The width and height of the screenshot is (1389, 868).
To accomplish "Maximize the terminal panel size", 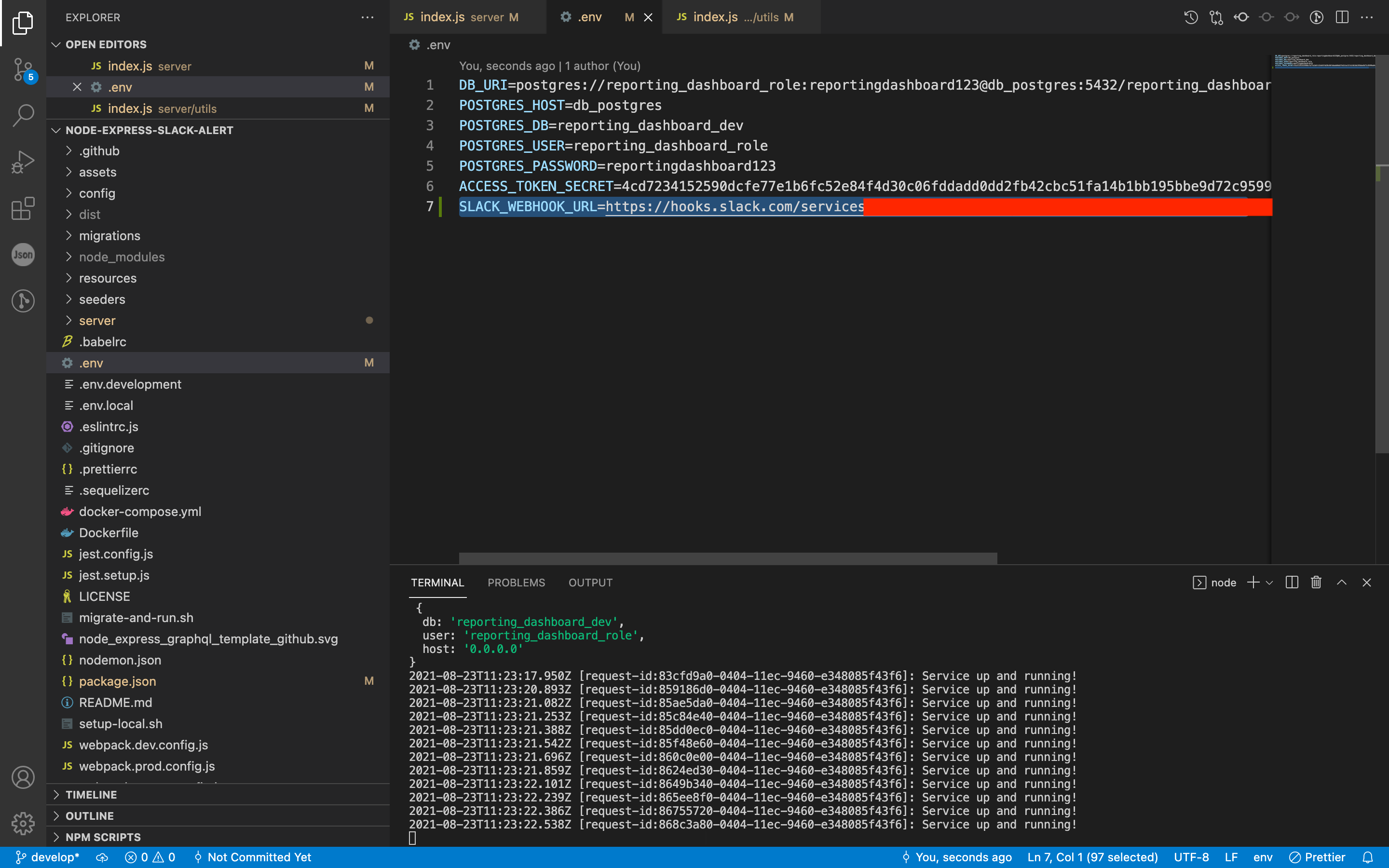I will pyautogui.click(x=1341, y=582).
